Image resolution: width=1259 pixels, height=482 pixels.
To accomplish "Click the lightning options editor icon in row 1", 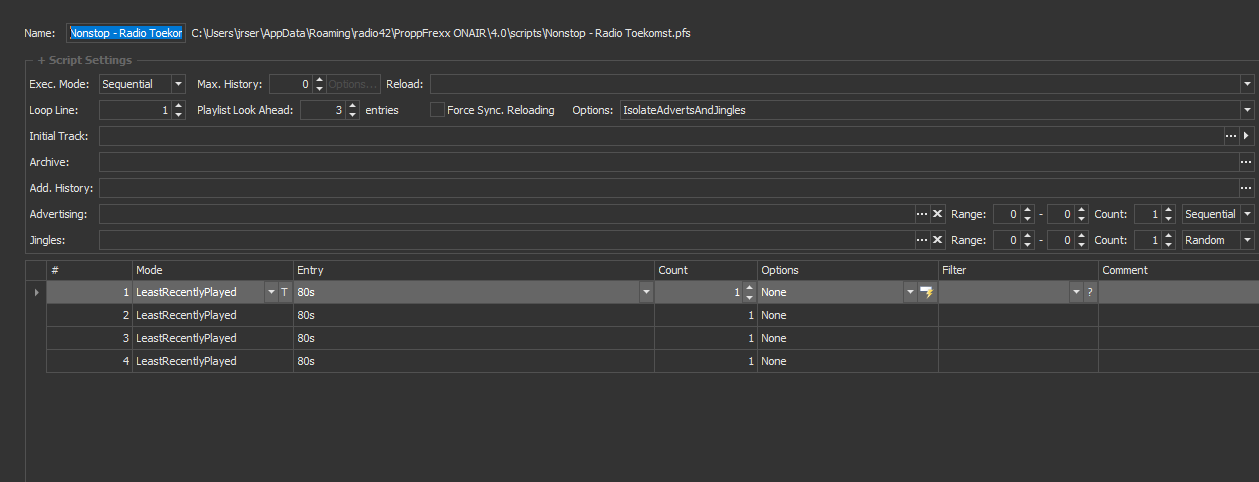I will click(926, 292).
